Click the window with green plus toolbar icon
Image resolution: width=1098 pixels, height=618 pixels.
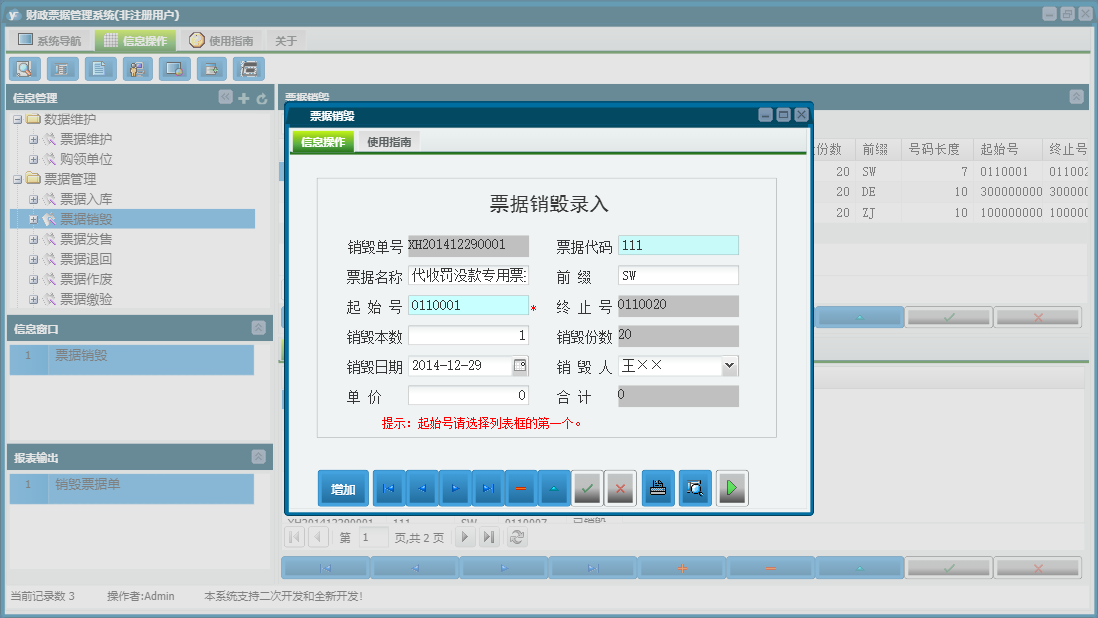coord(211,69)
